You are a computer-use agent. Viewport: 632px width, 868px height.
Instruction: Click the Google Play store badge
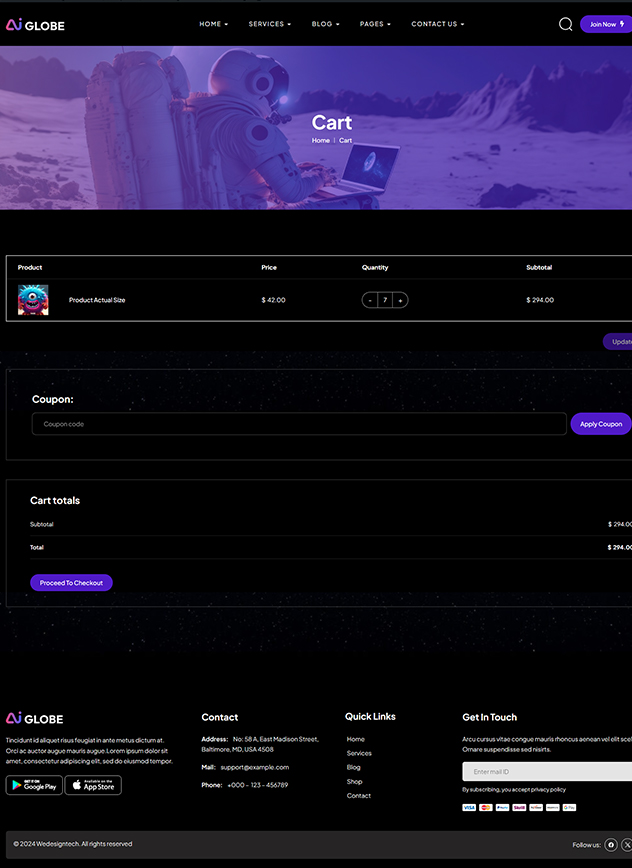tap(34, 785)
